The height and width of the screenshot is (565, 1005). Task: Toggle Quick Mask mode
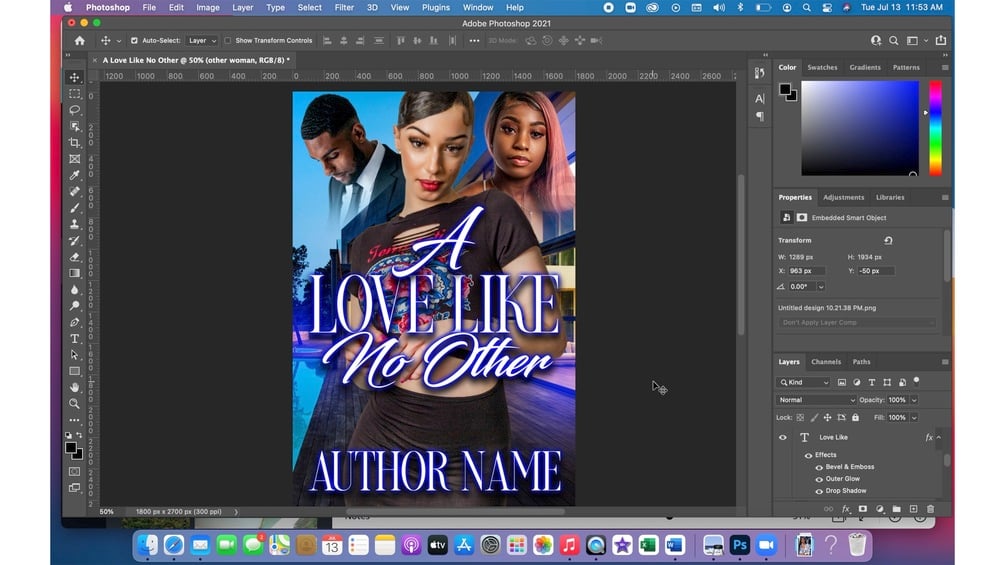74,471
